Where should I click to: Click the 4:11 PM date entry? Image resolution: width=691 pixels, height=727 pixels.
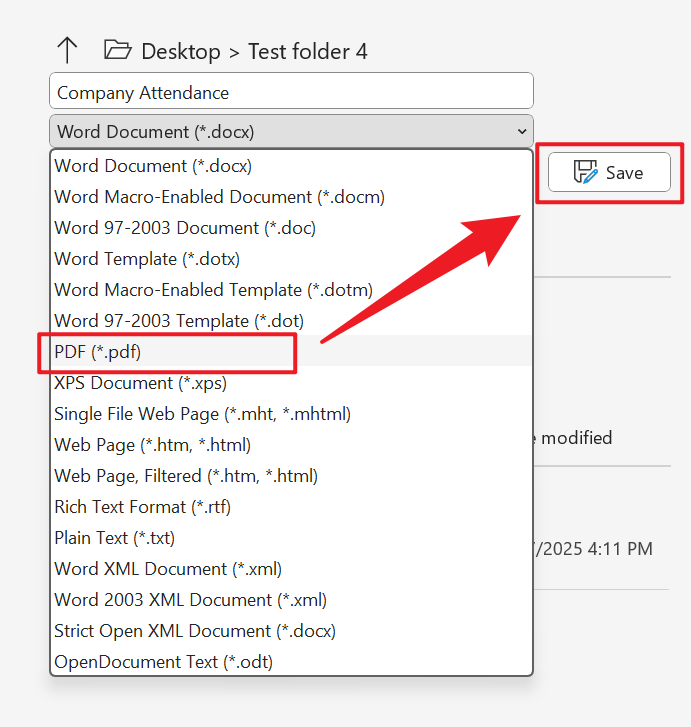point(594,549)
